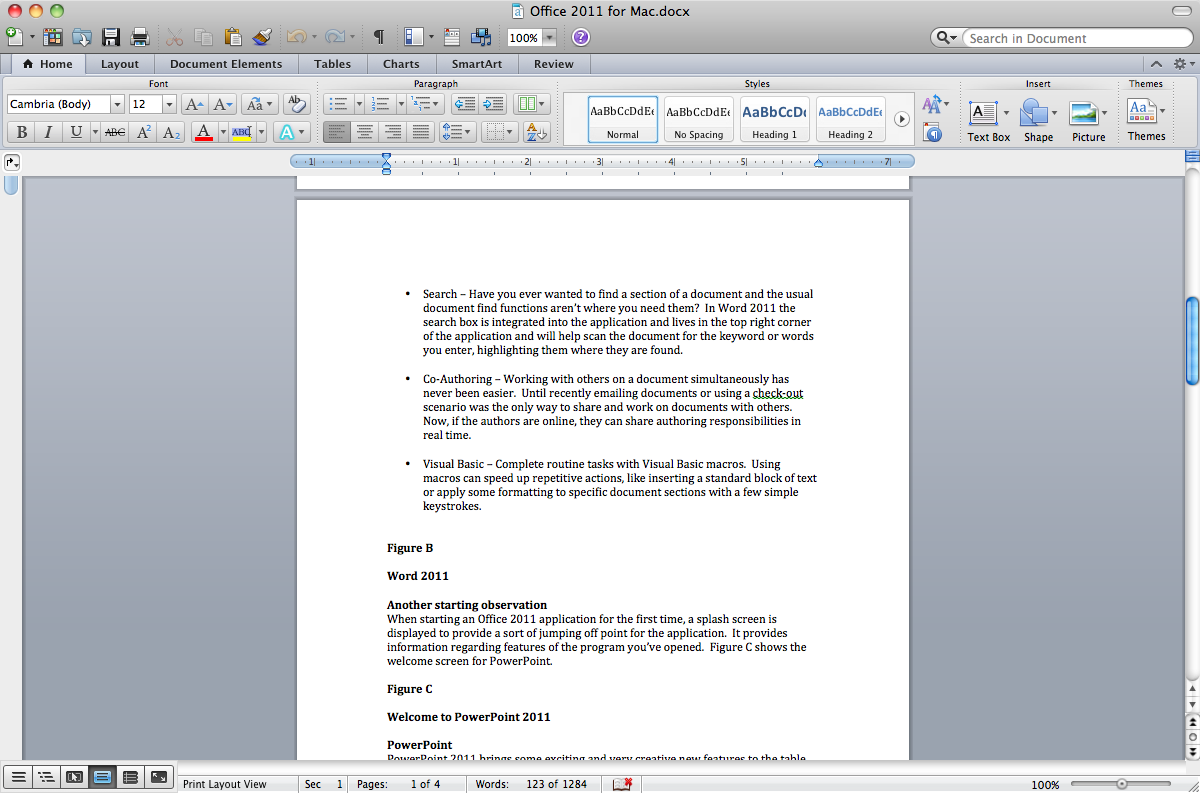The image size is (1200, 793).
Task: Set Center text alignment
Action: 365,132
